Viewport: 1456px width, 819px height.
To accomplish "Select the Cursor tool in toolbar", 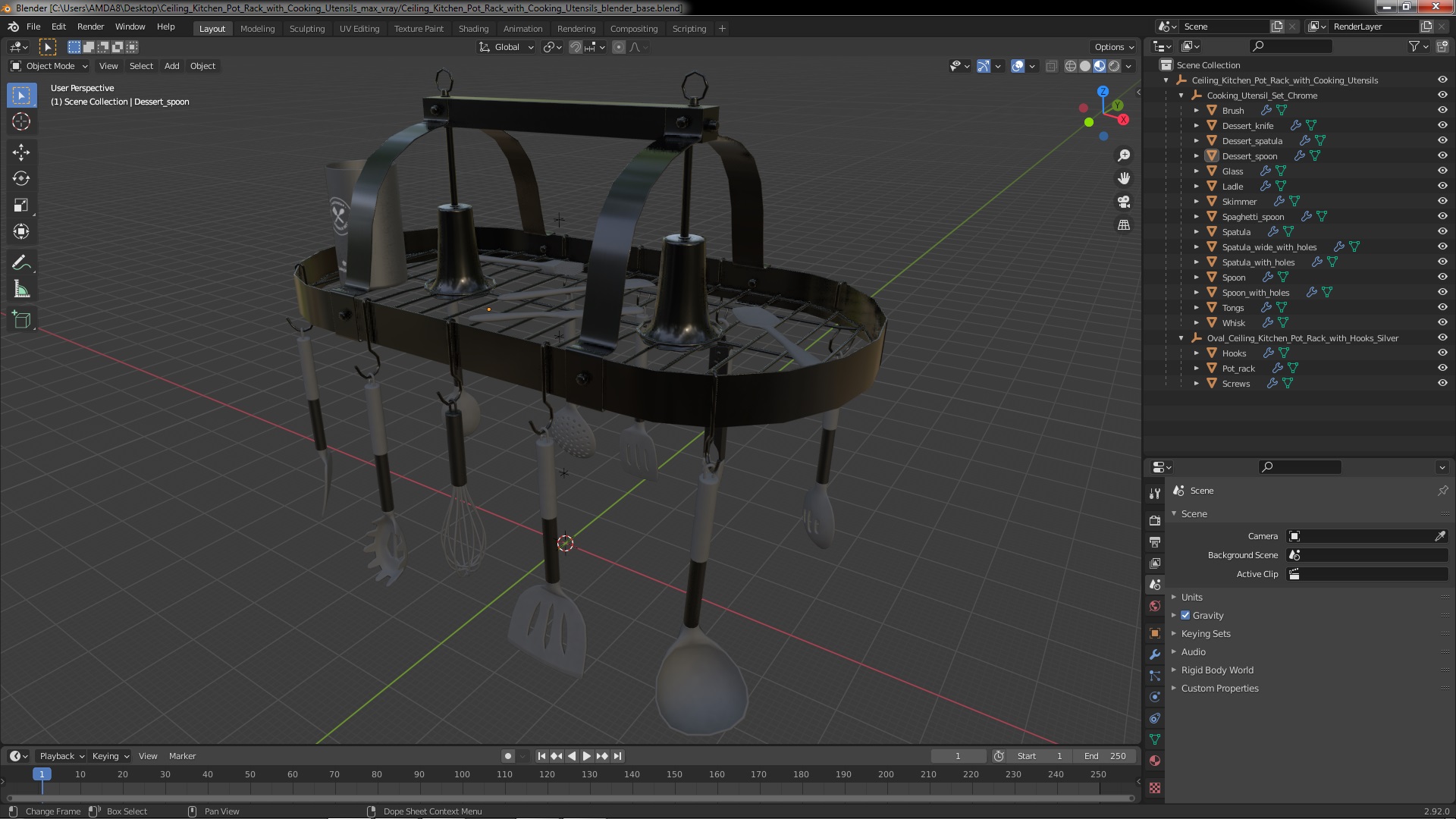I will click(21, 121).
